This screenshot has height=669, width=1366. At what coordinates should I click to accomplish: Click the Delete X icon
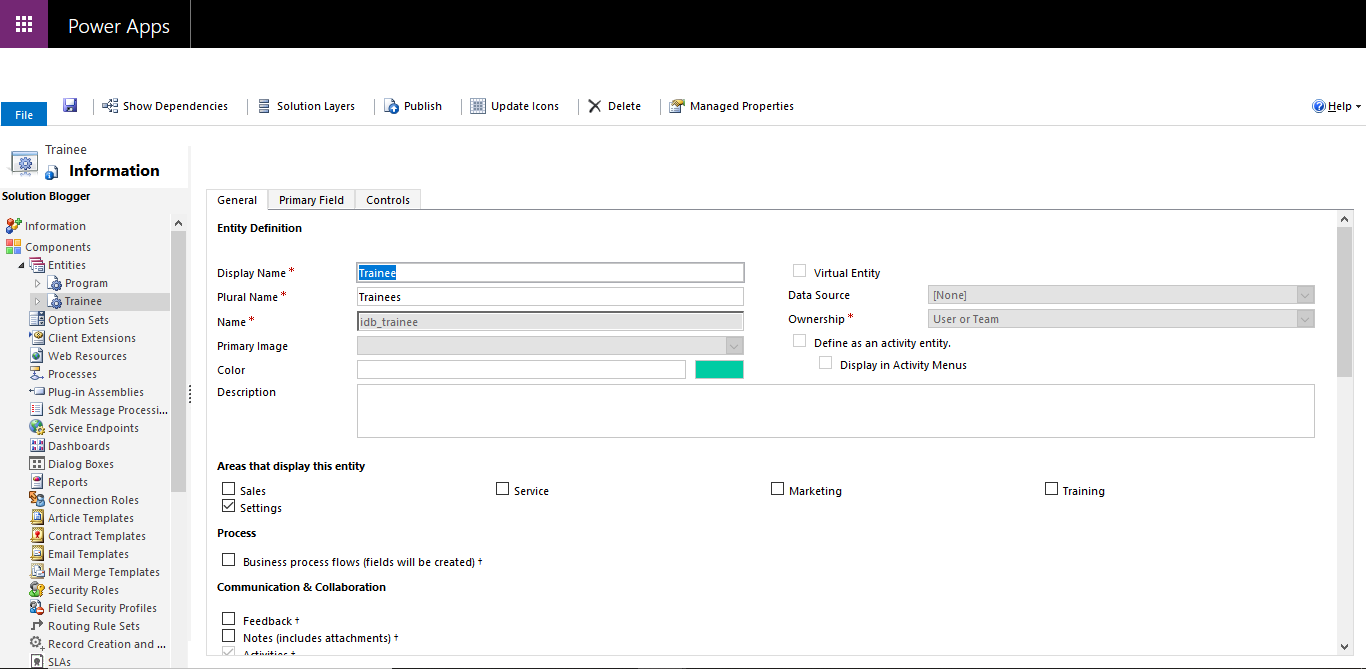[595, 106]
